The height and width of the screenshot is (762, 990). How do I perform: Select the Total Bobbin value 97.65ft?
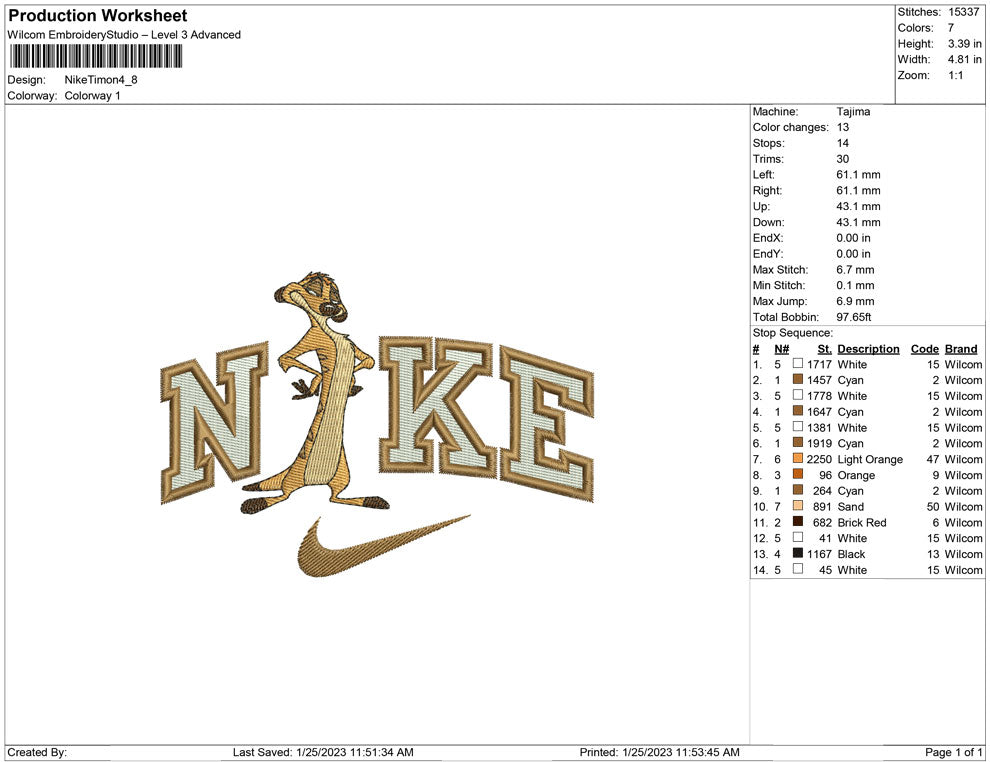(x=854, y=317)
